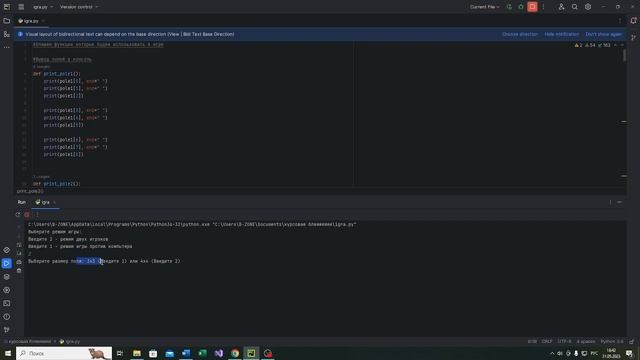The height and width of the screenshot is (360, 640).
Task: Click the Run tool window label
Action: 22,202
